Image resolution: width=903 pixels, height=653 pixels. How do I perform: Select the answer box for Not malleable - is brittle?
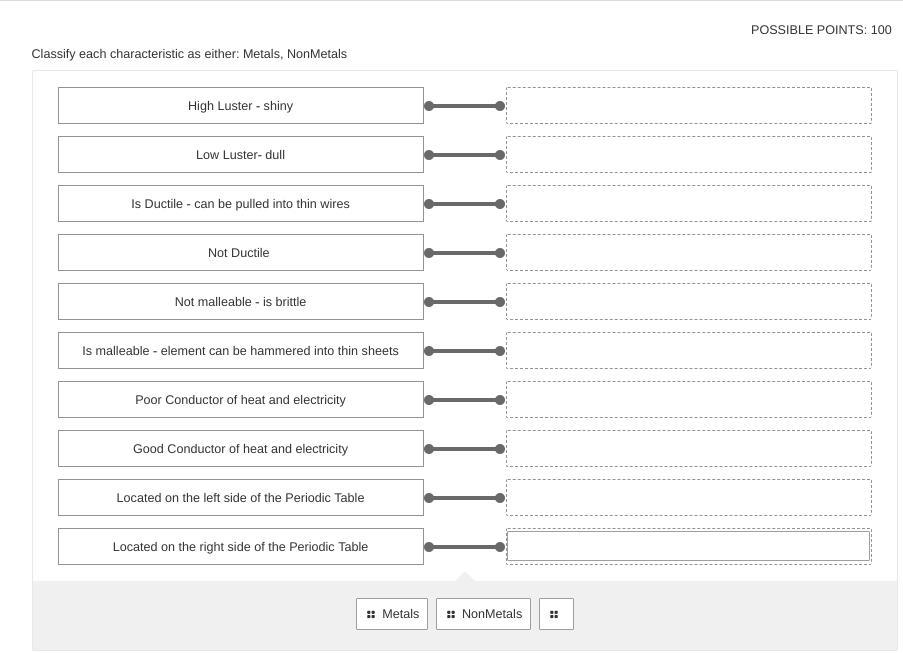(688, 302)
